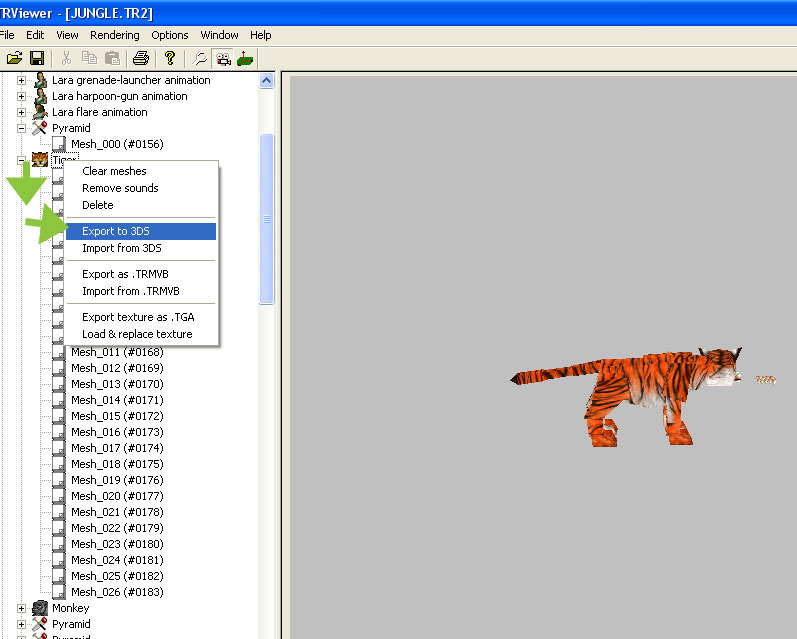The width and height of the screenshot is (797, 639).
Task: Expand the Pyramid node below Monkey
Action: coord(21,624)
